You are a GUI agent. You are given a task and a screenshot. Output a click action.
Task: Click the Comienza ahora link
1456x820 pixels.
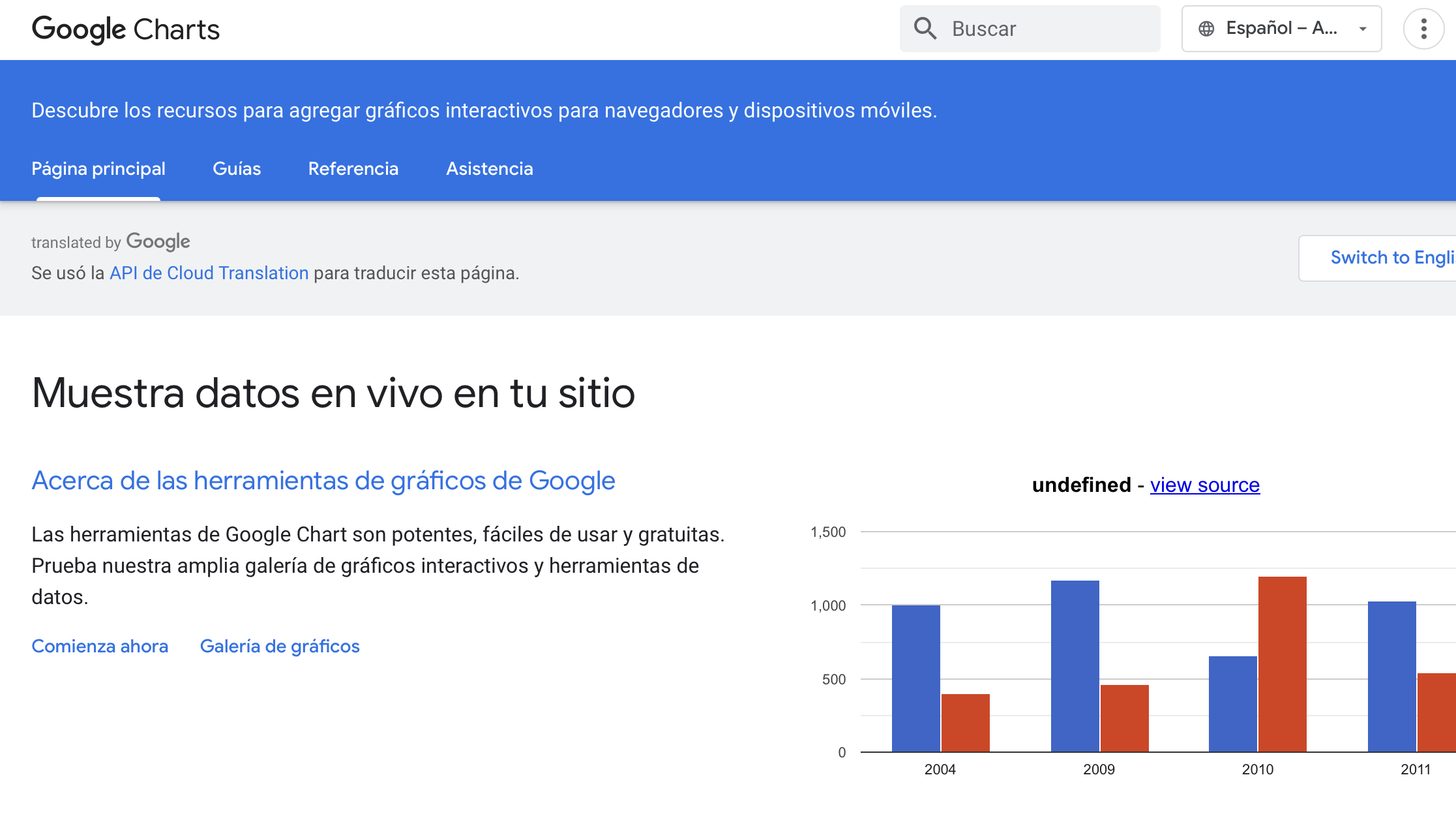click(x=100, y=646)
